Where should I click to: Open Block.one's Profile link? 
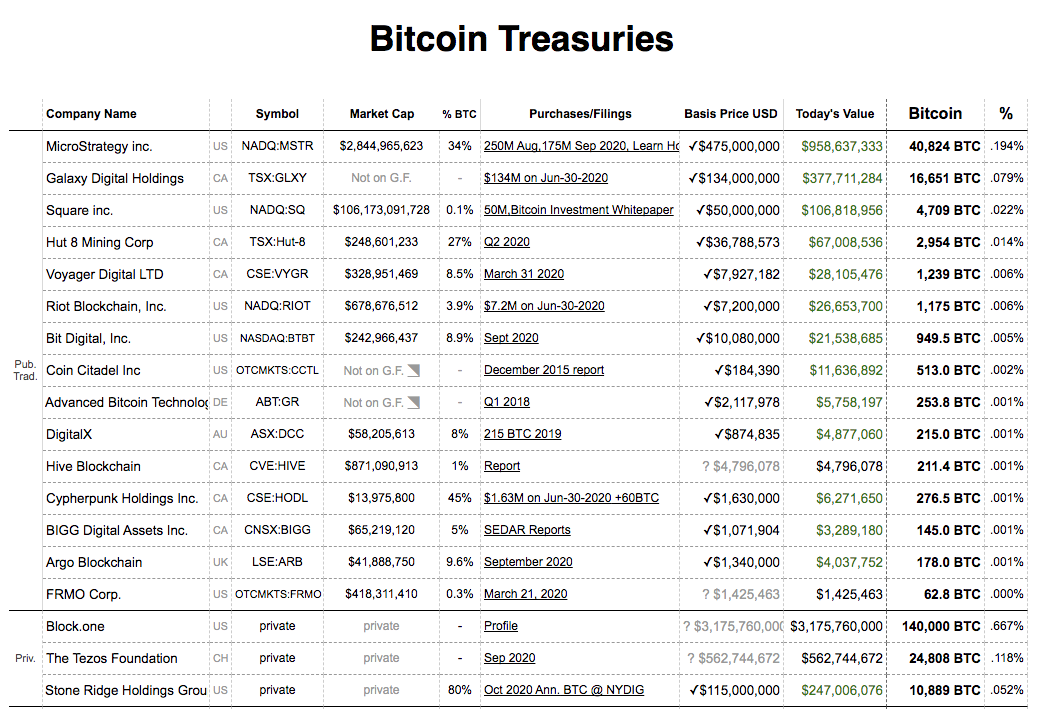click(501, 626)
